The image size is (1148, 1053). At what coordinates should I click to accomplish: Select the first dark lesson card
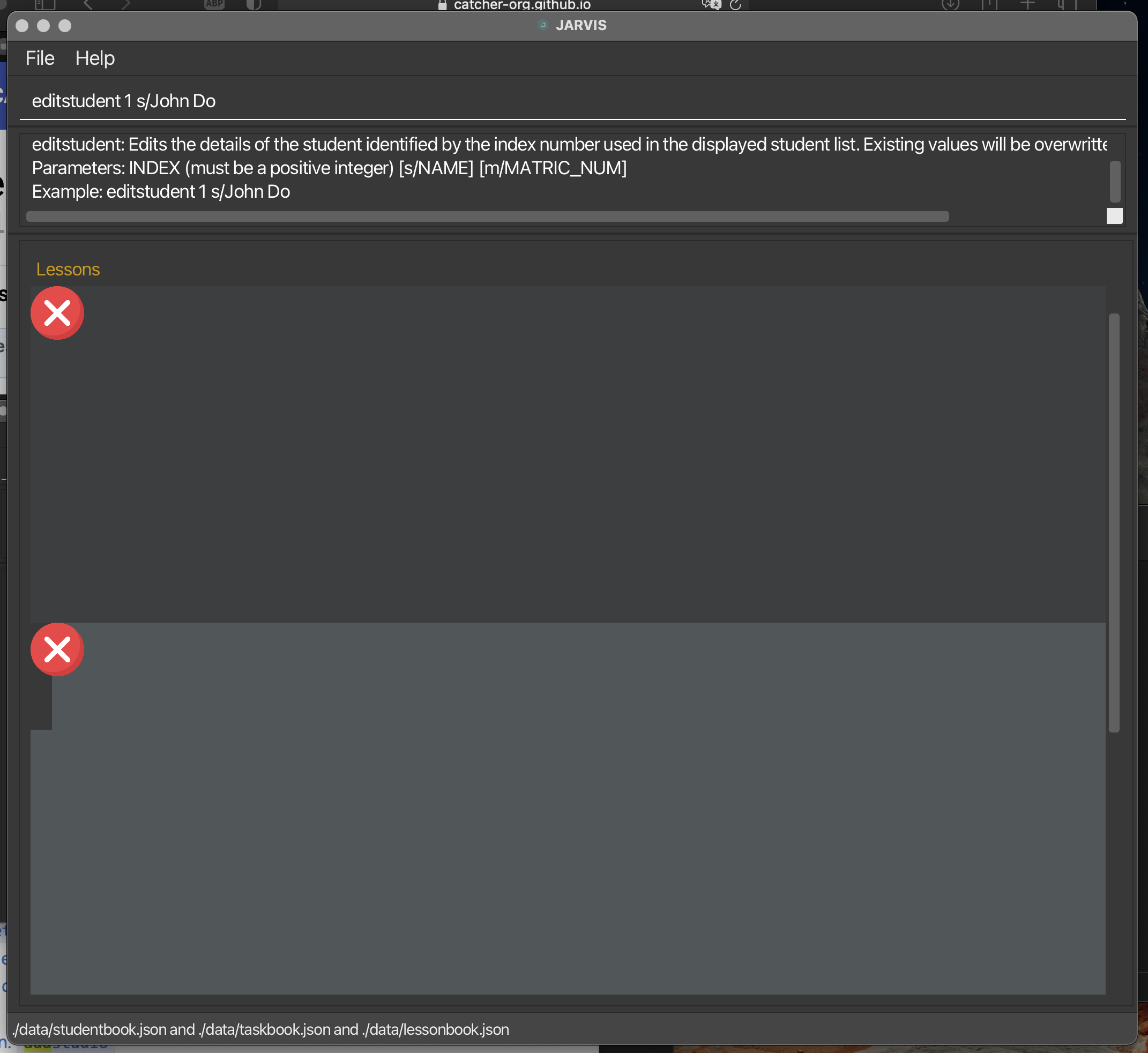point(570,456)
